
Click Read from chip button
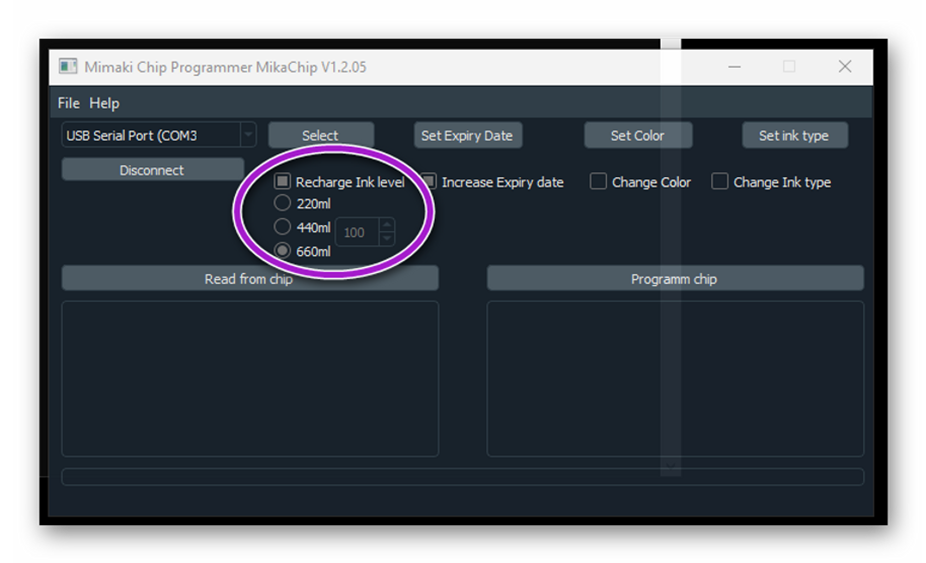(x=250, y=278)
